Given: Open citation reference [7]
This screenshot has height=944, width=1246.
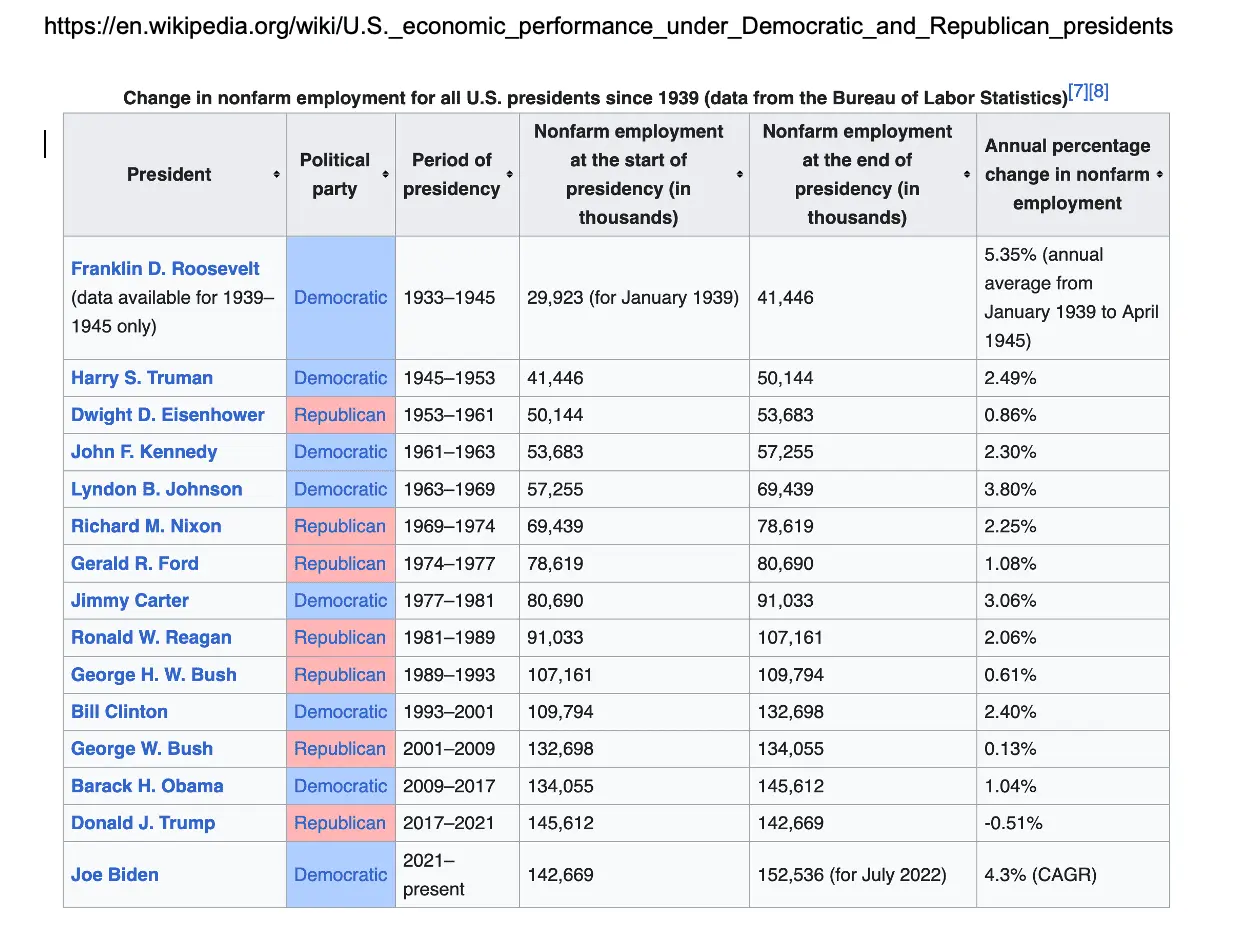Looking at the screenshot, I should [1078, 93].
